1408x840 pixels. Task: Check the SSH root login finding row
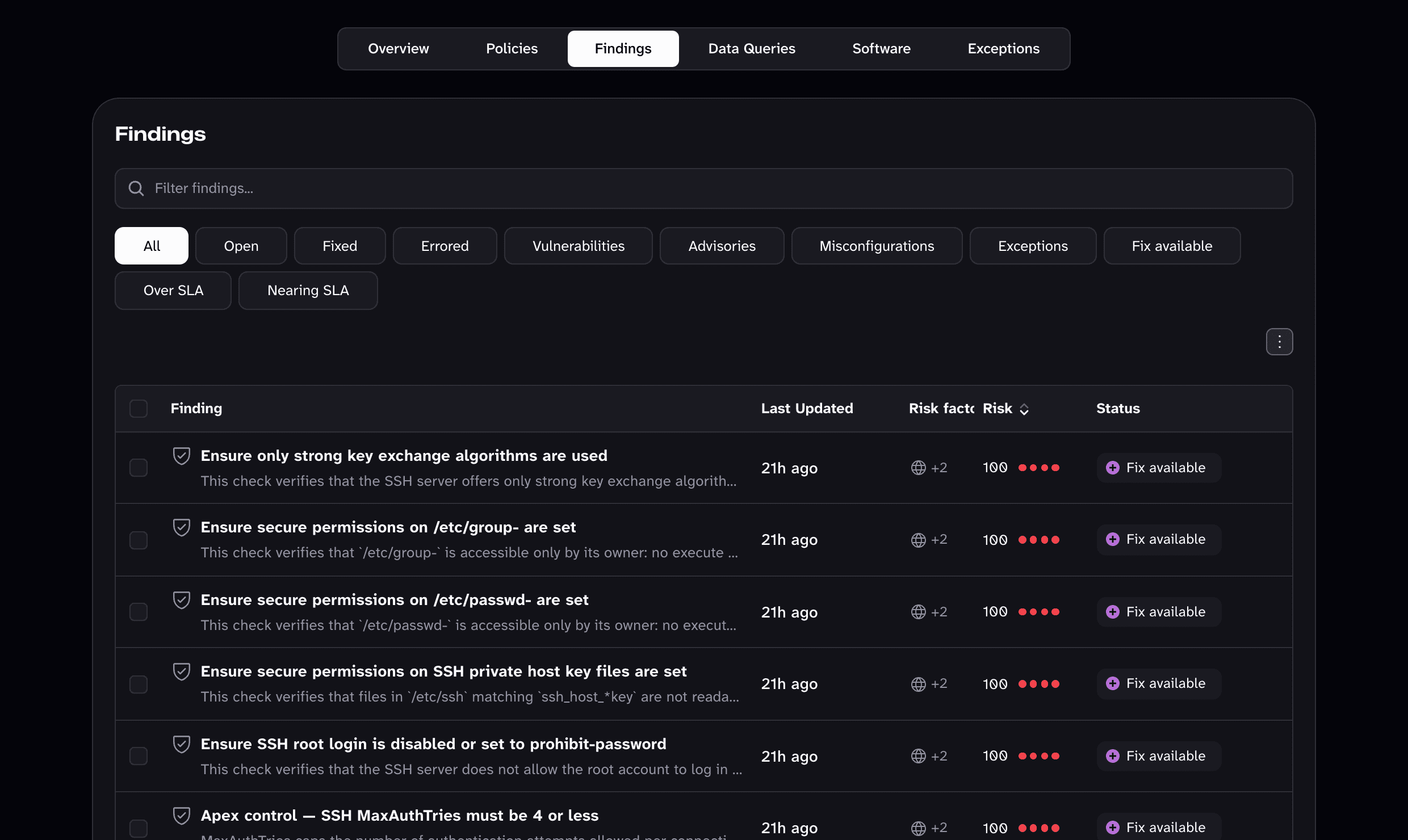tap(139, 756)
